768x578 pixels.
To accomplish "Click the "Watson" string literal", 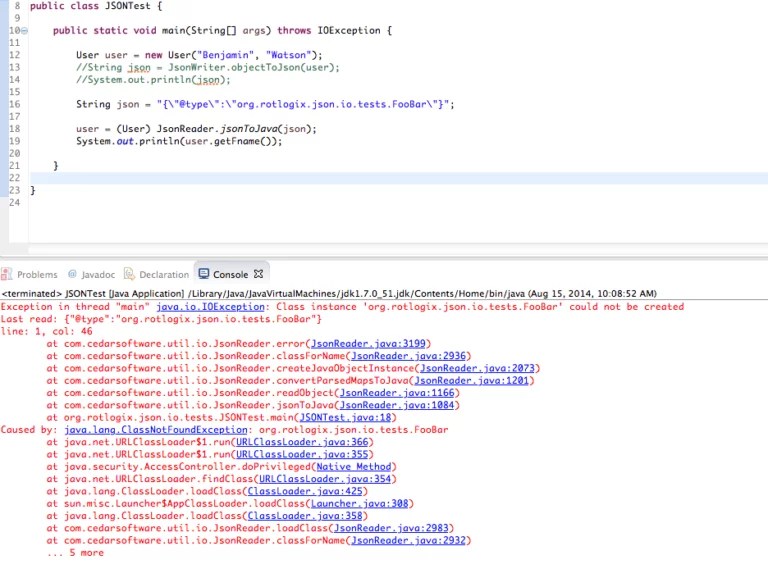I will [x=288, y=55].
